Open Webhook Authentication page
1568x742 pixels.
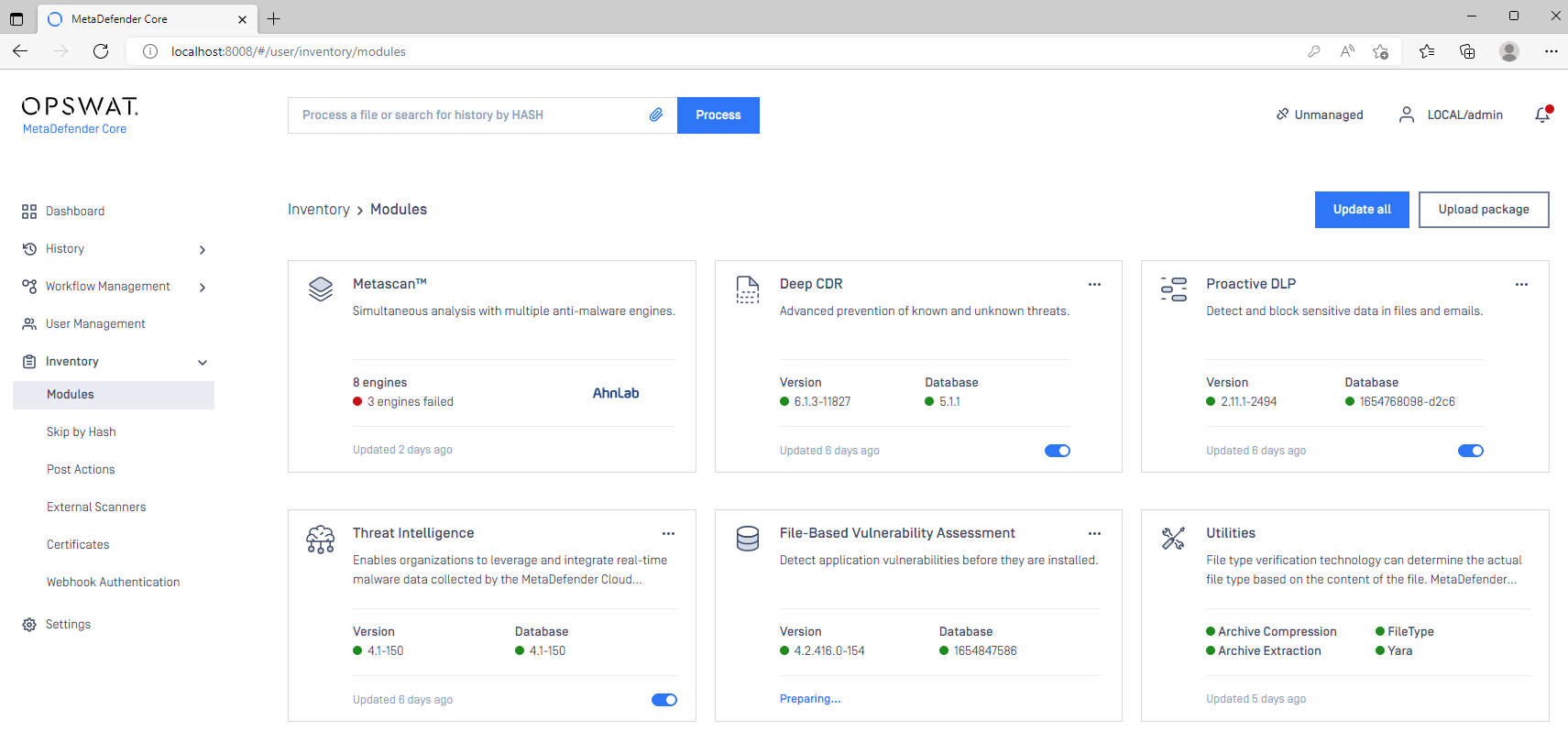click(113, 583)
